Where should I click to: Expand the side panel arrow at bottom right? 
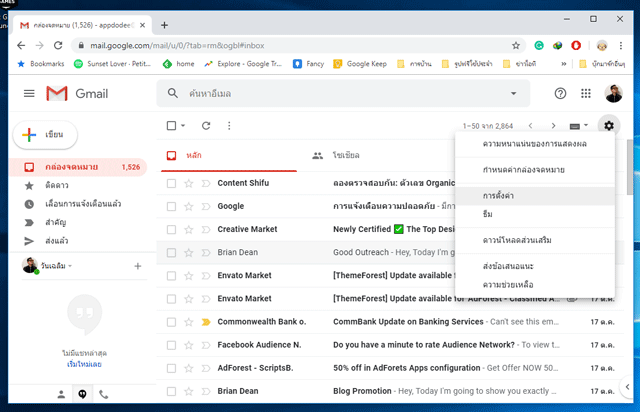tap(627, 386)
